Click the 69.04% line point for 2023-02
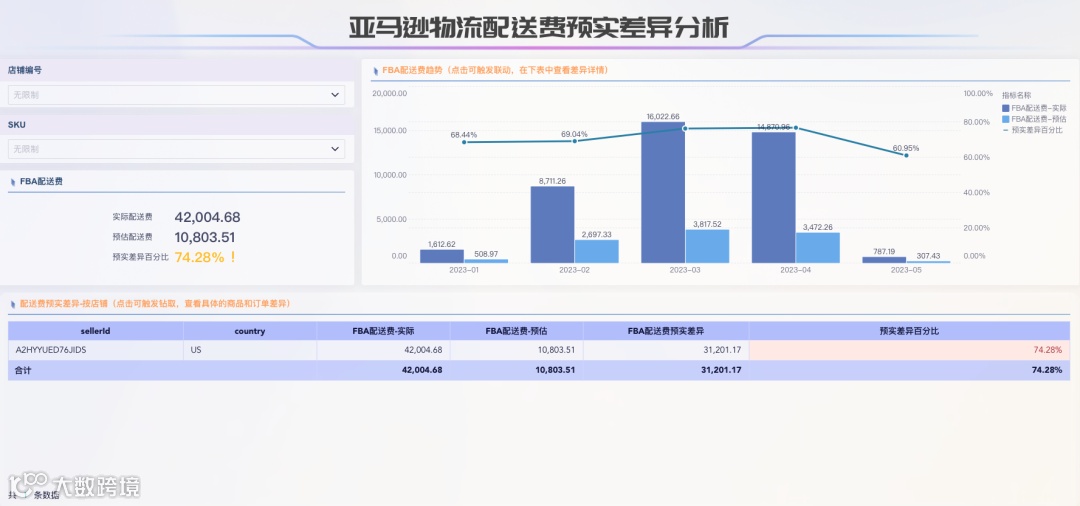Screen dimensions: 1080x506 574,140
